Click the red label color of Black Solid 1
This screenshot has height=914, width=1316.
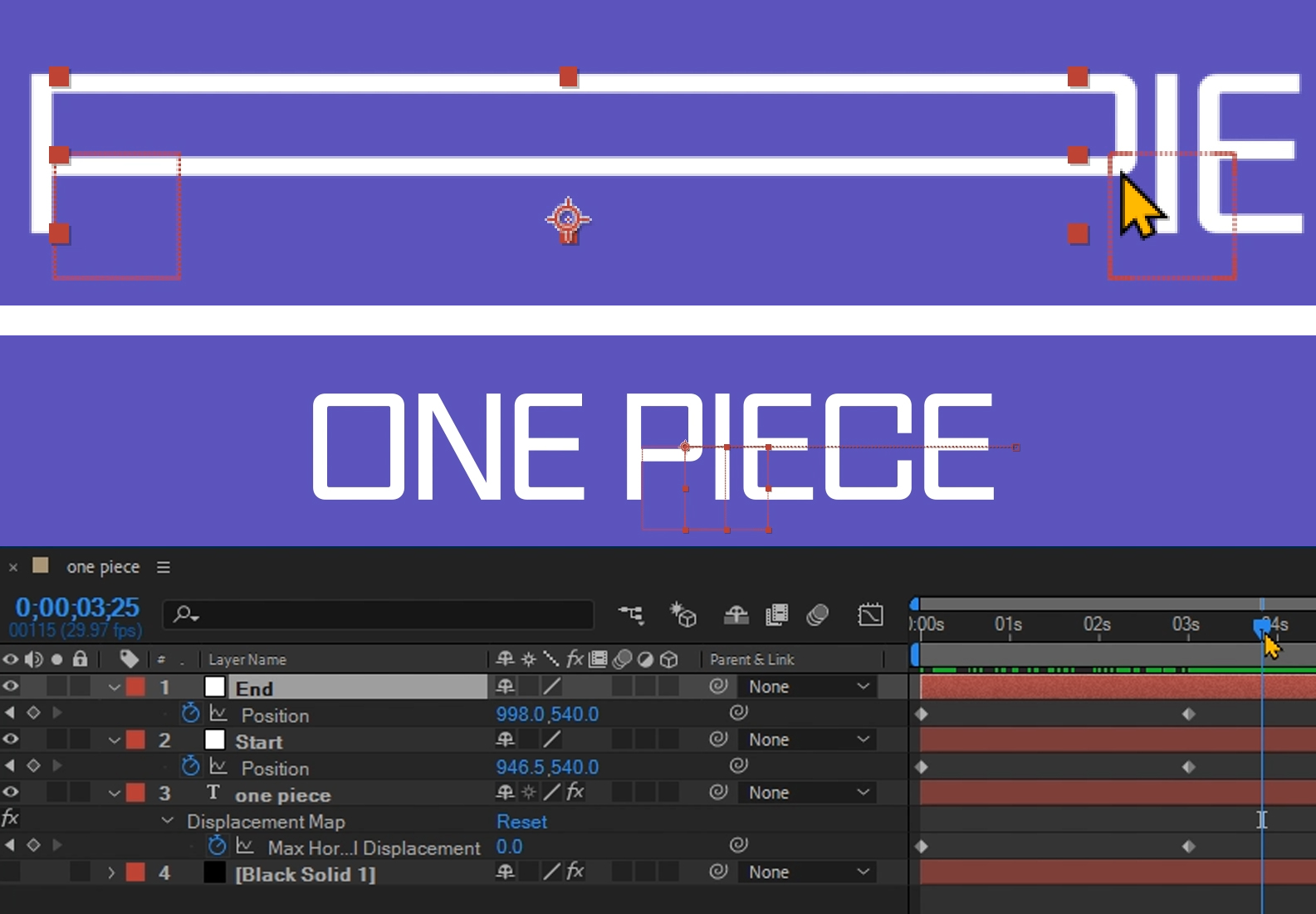point(135,872)
